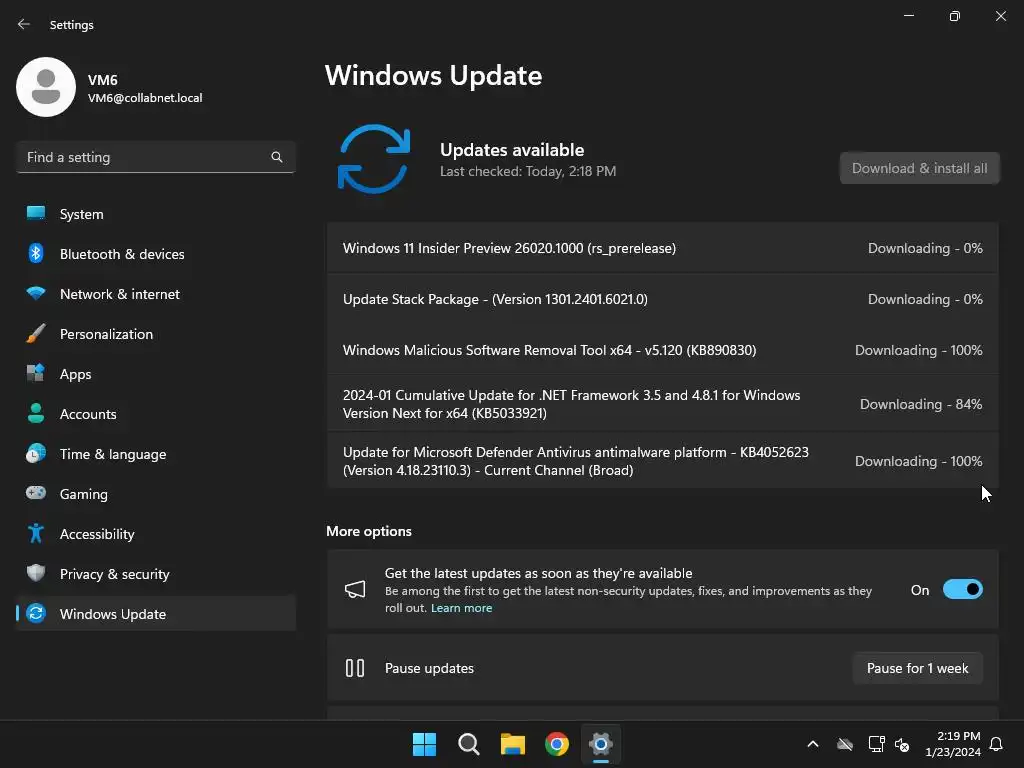Select Privacy & security
The height and width of the screenshot is (768, 1024).
(155, 574)
